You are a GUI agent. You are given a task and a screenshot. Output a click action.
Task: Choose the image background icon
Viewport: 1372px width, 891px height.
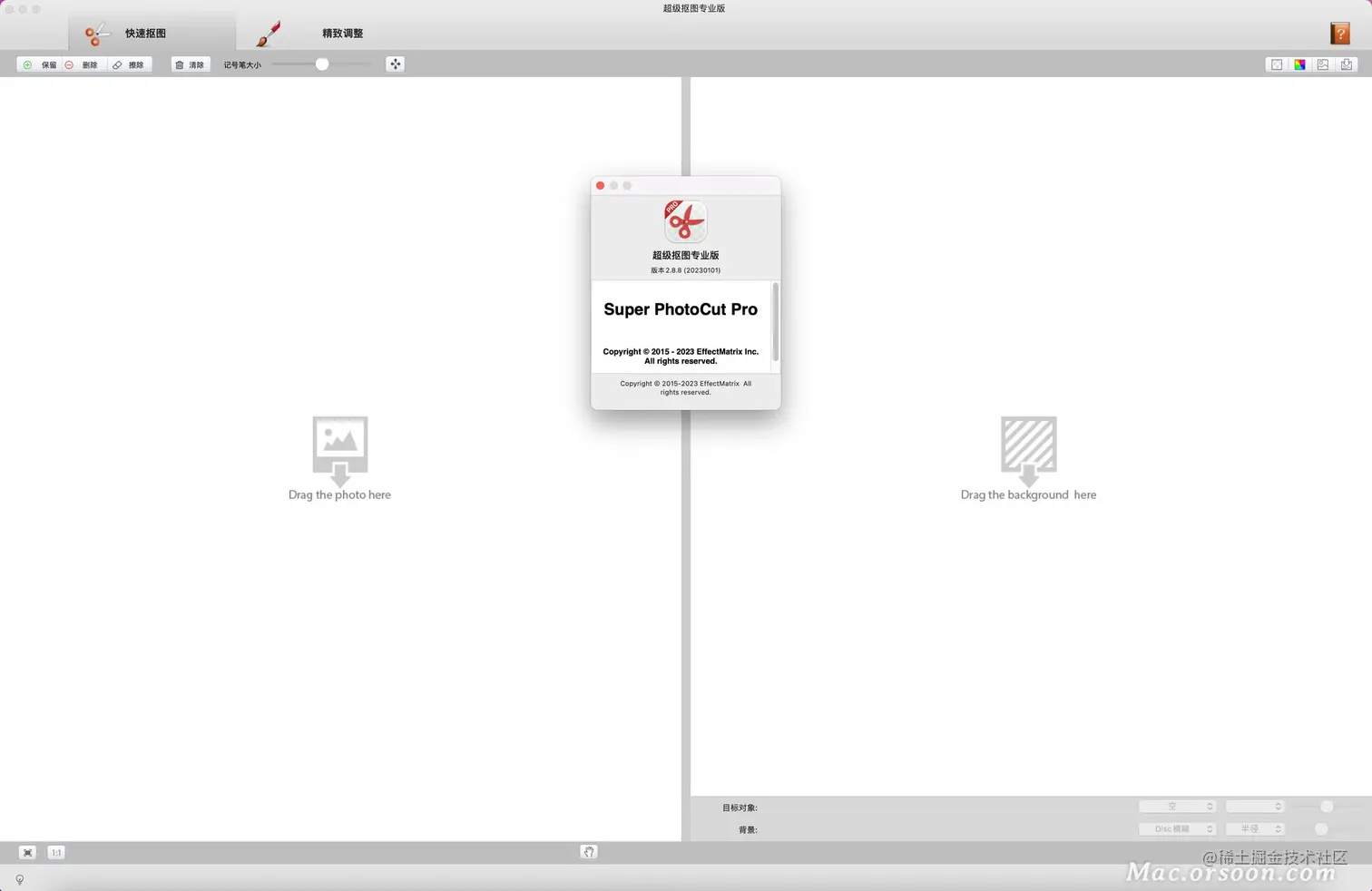[1323, 64]
